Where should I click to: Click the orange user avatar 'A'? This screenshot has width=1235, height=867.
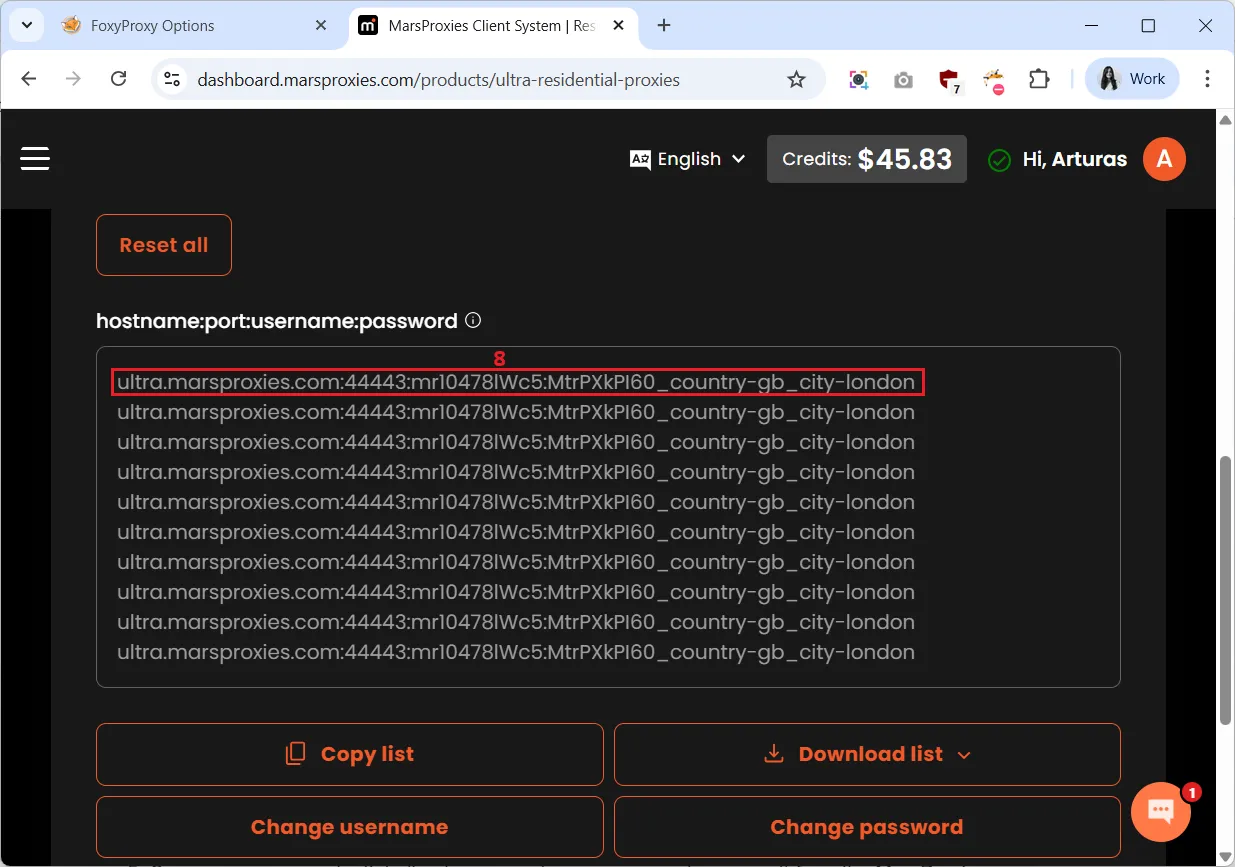coord(1164,159)
